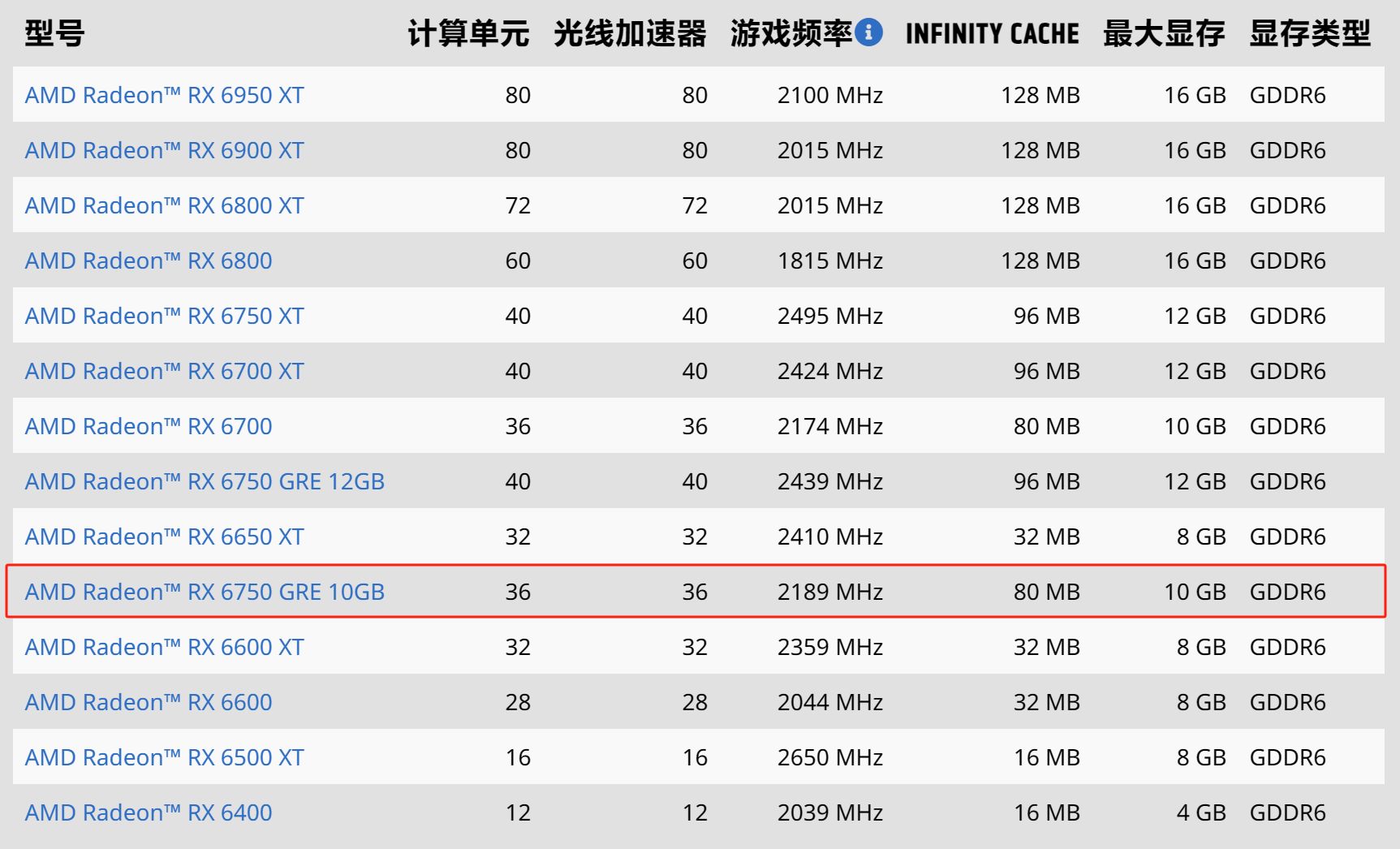Select 2100 MHz in RX 6950 XT row

[x=830, y=95]
